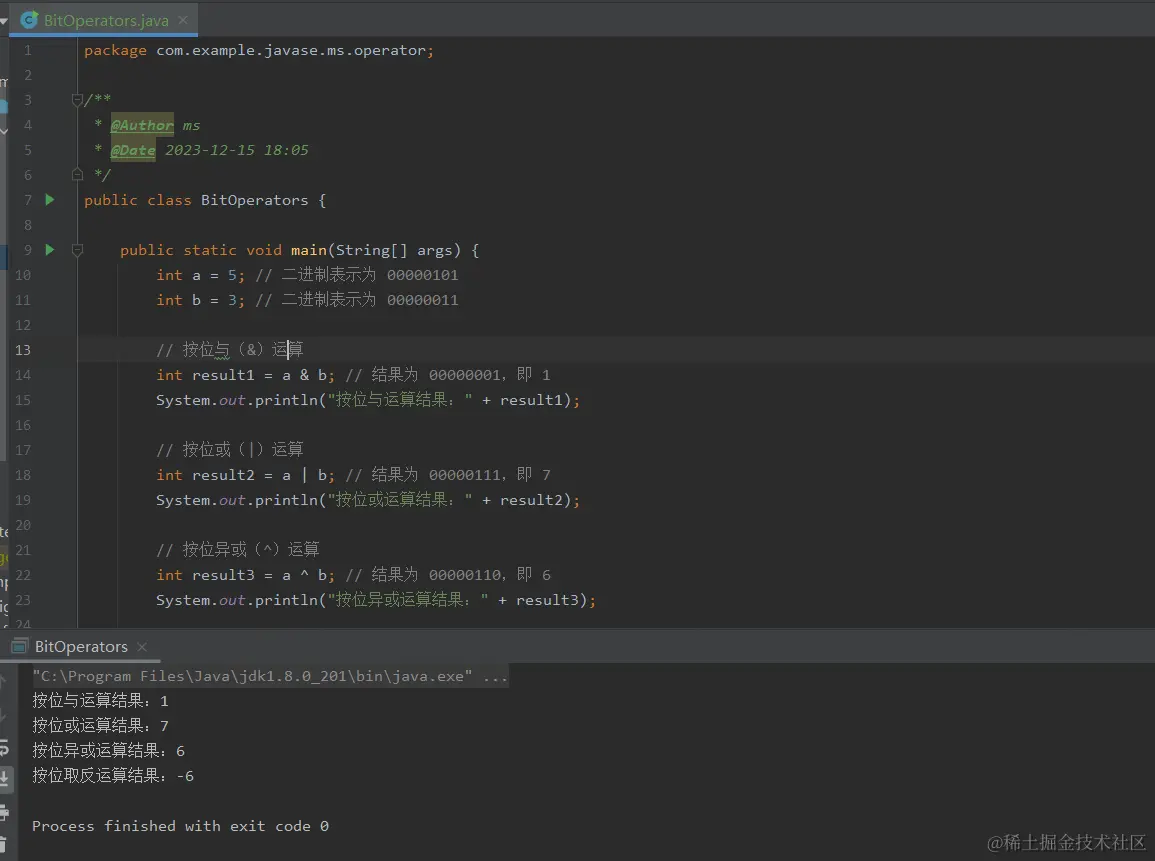Screen dimensions: 1155x861
Task: Click the 'int result2 = a | b;' statement
Action: click(x=245, y=475)
